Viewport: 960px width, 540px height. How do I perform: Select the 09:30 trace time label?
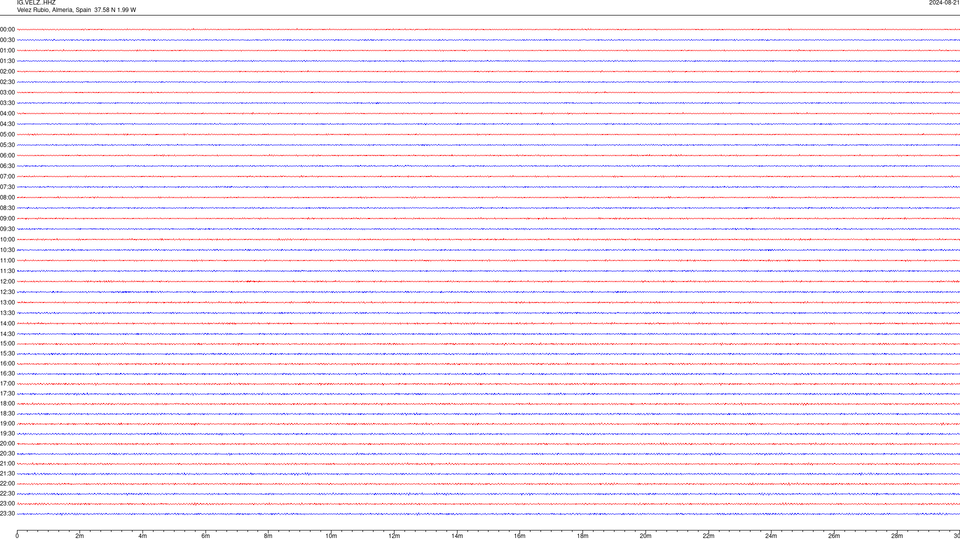7,229
